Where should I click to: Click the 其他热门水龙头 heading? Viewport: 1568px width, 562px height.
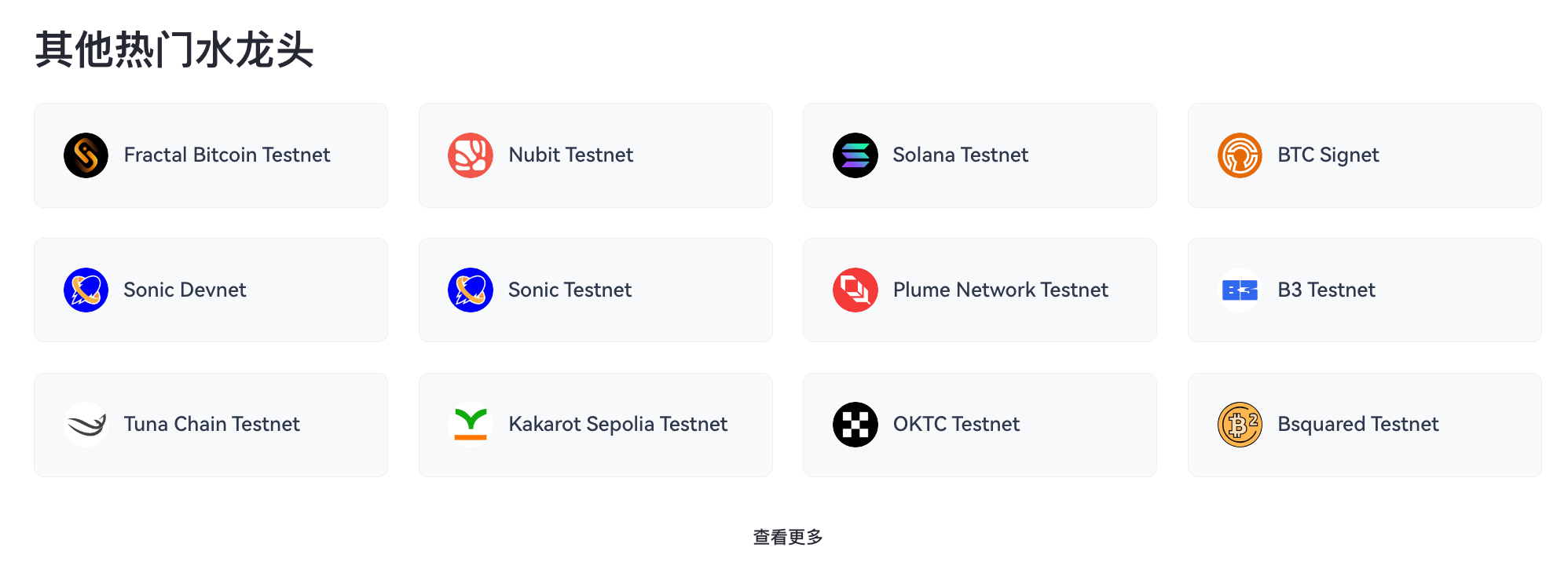tap(174, 50)
